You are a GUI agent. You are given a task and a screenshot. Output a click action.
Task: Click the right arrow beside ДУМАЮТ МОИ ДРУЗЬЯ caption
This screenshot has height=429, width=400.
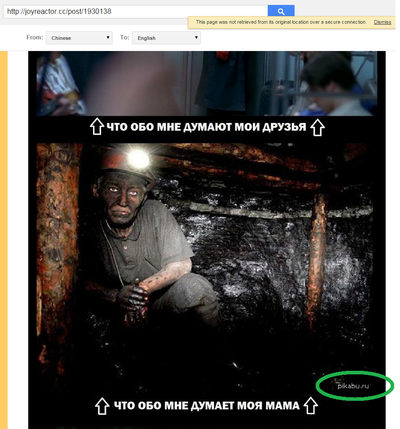point(317,127)
